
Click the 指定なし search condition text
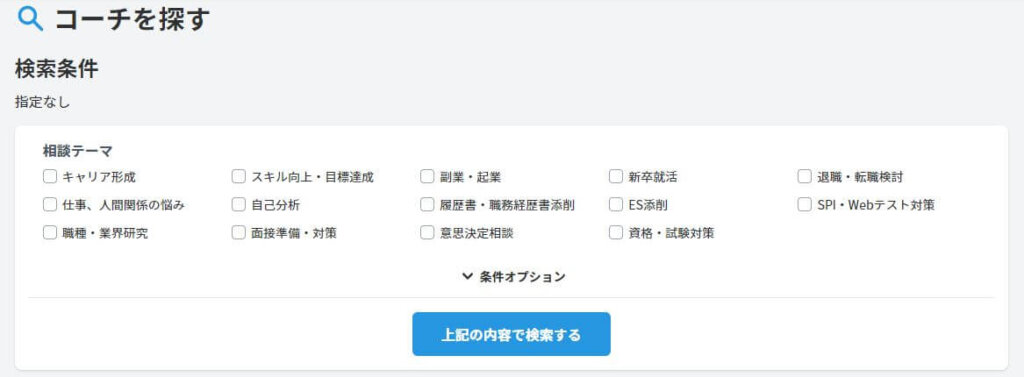(42, 102)
